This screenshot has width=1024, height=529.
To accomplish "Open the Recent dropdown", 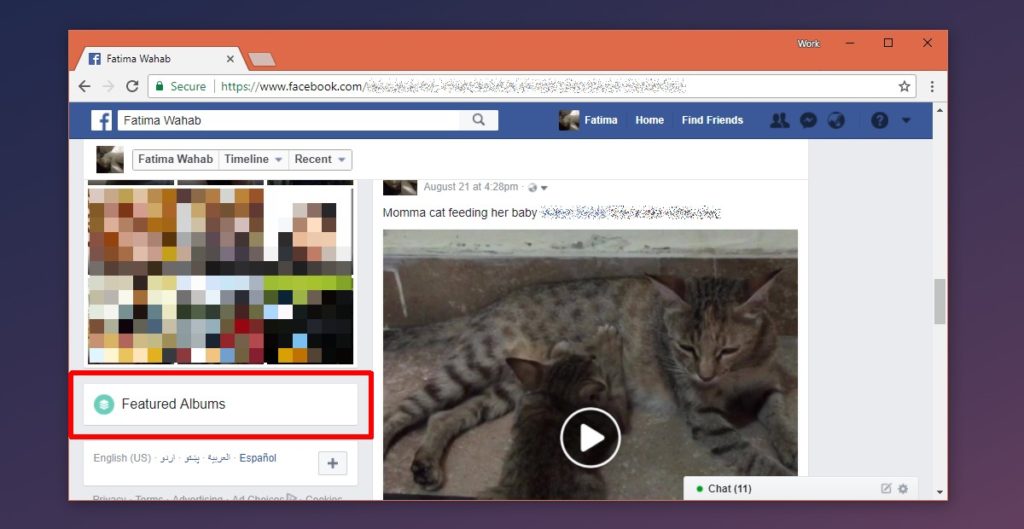I will click(x=320, y=159).
